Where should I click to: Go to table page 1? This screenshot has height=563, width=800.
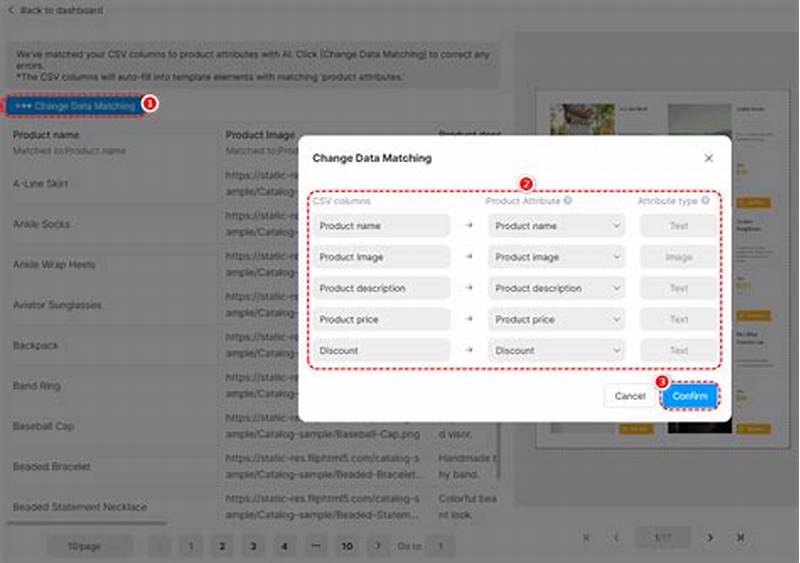click(x=191, y=546)
